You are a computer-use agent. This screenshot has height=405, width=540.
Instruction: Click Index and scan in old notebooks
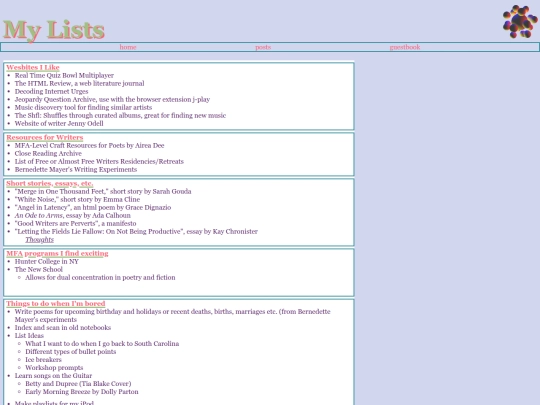(x=63, y=328)
